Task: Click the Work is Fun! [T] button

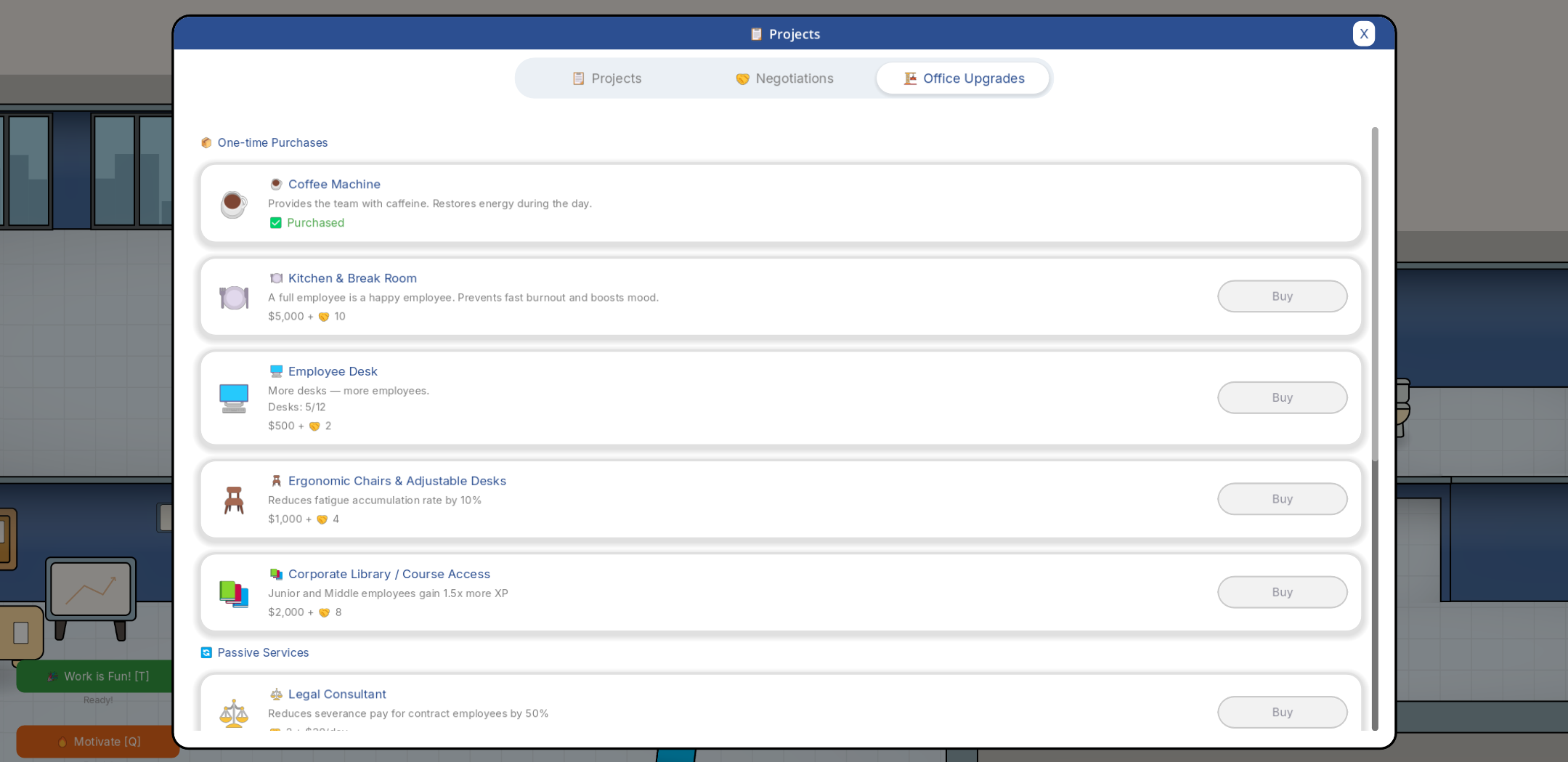Action: (x=97, y=676)
